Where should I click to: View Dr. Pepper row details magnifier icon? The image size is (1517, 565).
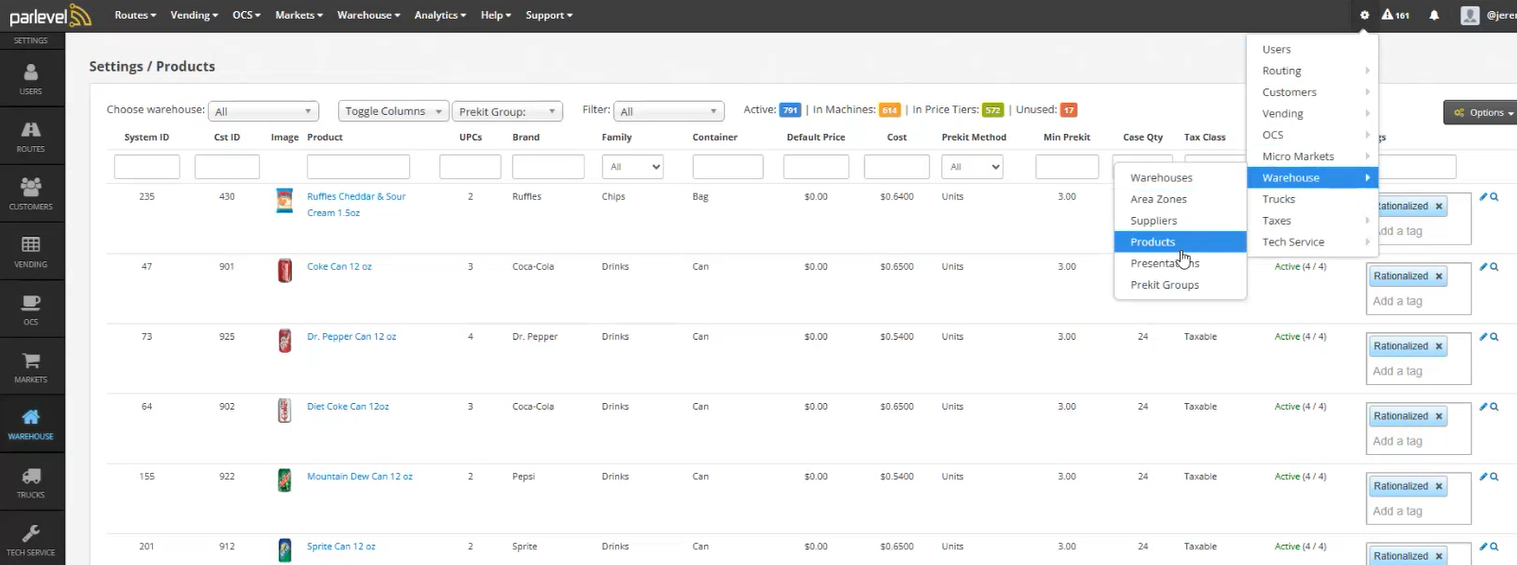pyautogui.click(x=1494, y=337)
